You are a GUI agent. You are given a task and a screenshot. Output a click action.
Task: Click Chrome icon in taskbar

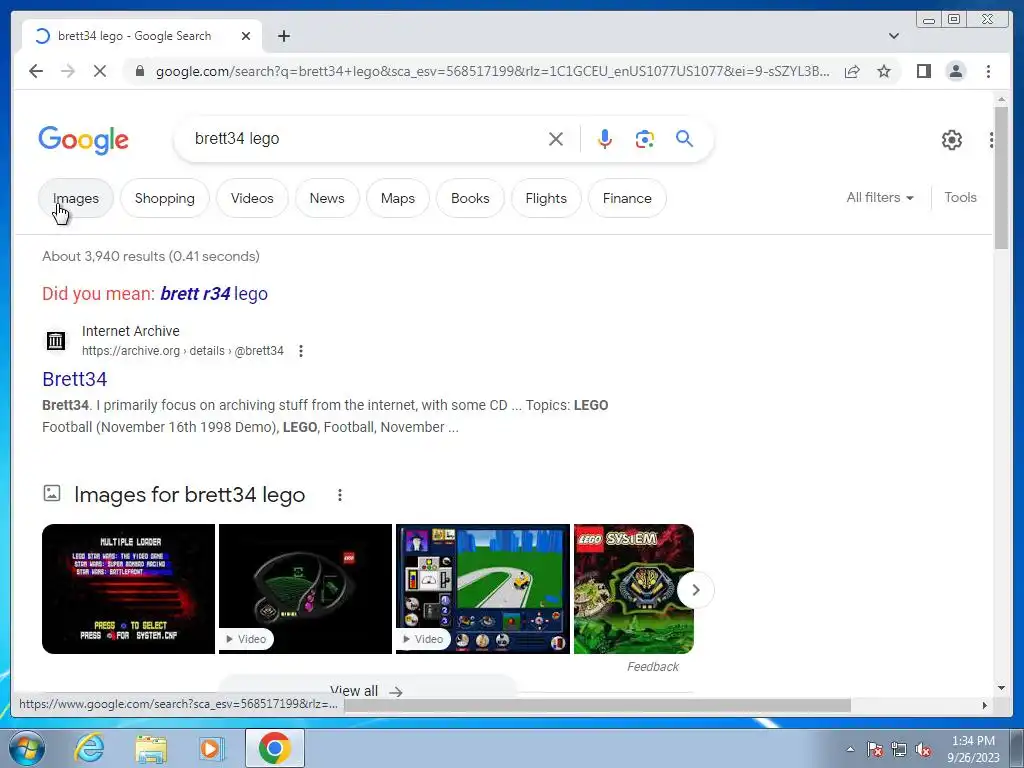coord(274,748)
